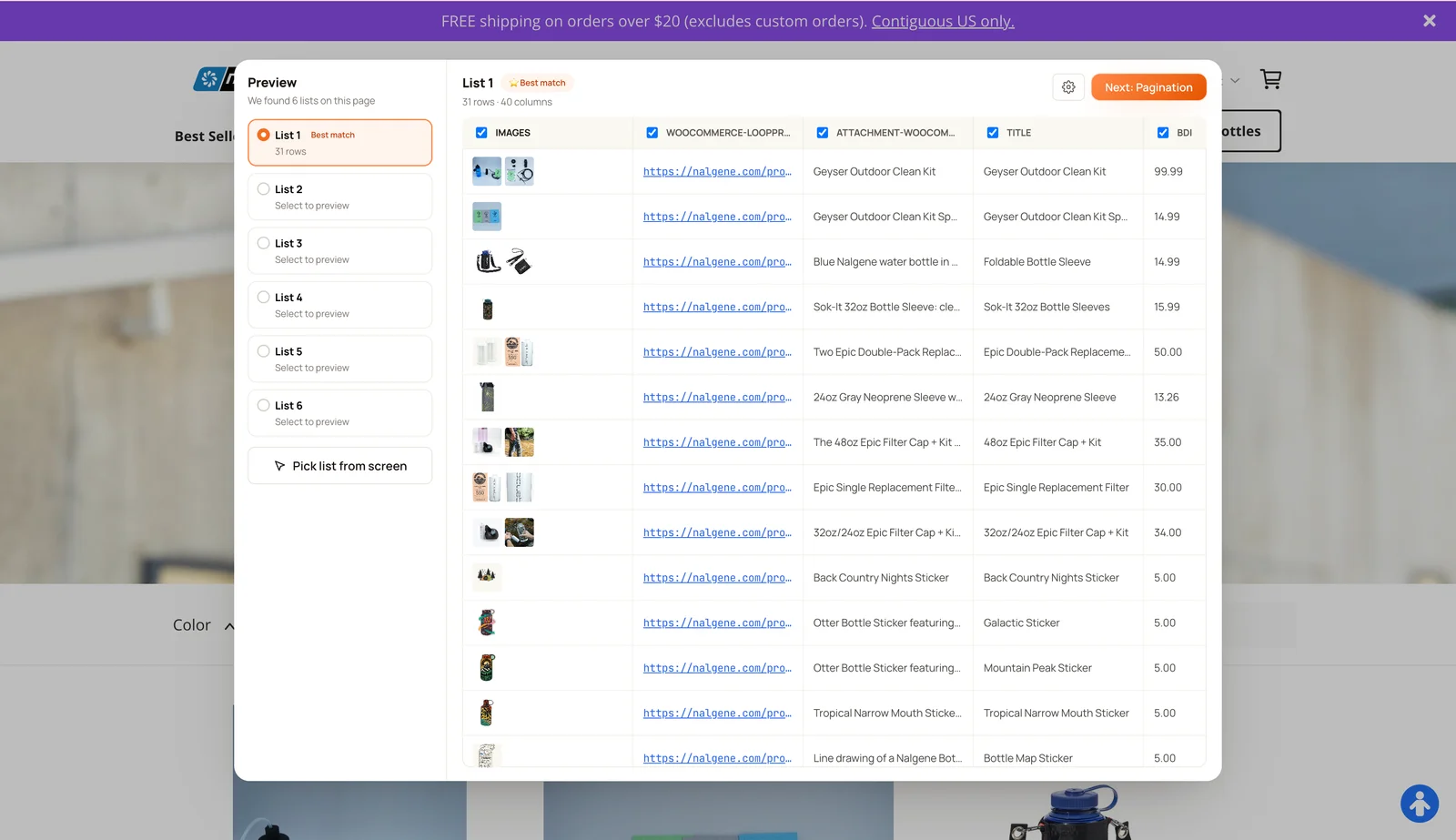Screen dimensions: 1456x840
Task: Click the 48oz Epic Filter Cap + Kit title
Action: click(x=1042, y=442)
